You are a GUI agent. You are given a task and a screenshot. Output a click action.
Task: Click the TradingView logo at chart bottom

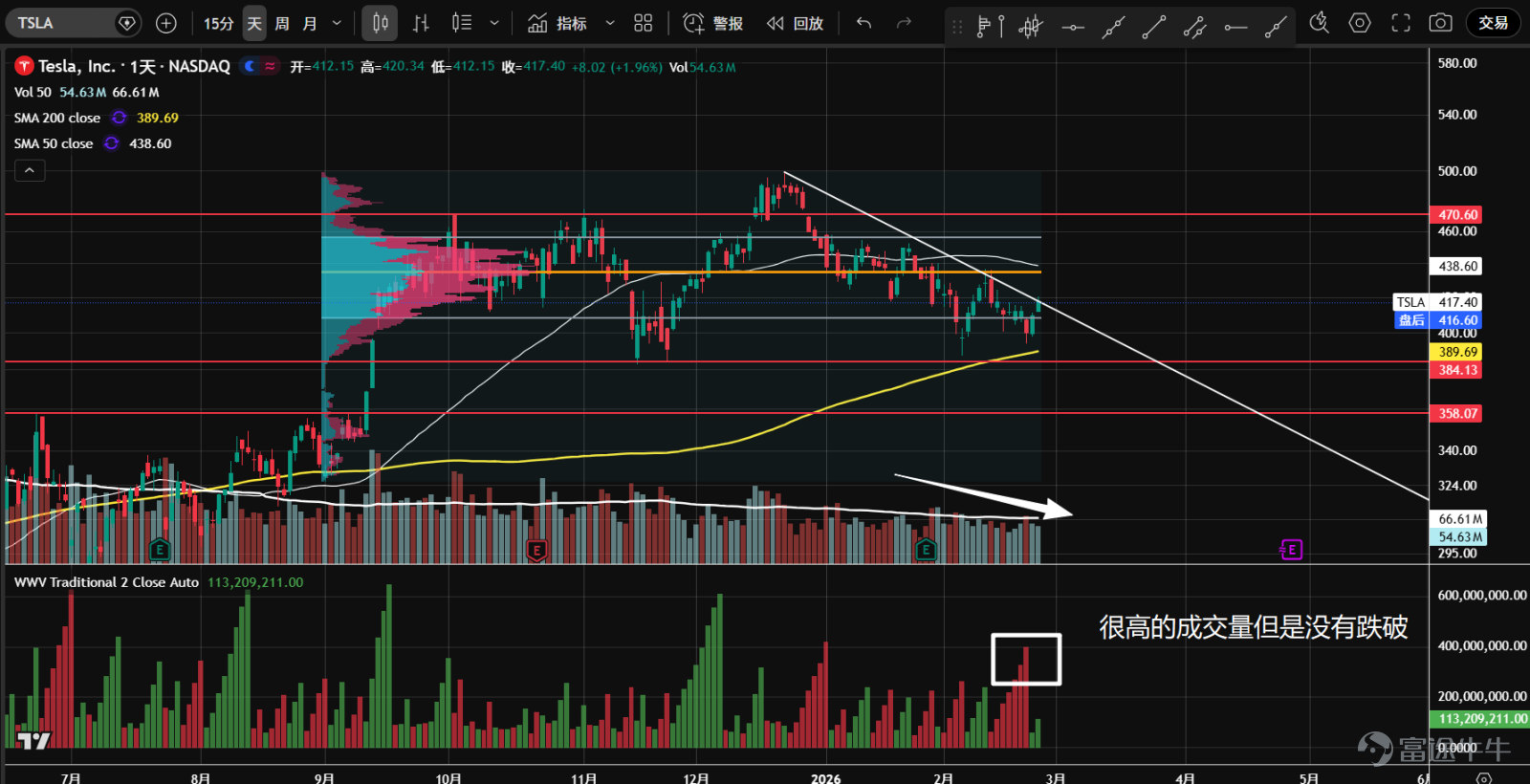coord(33,740)
